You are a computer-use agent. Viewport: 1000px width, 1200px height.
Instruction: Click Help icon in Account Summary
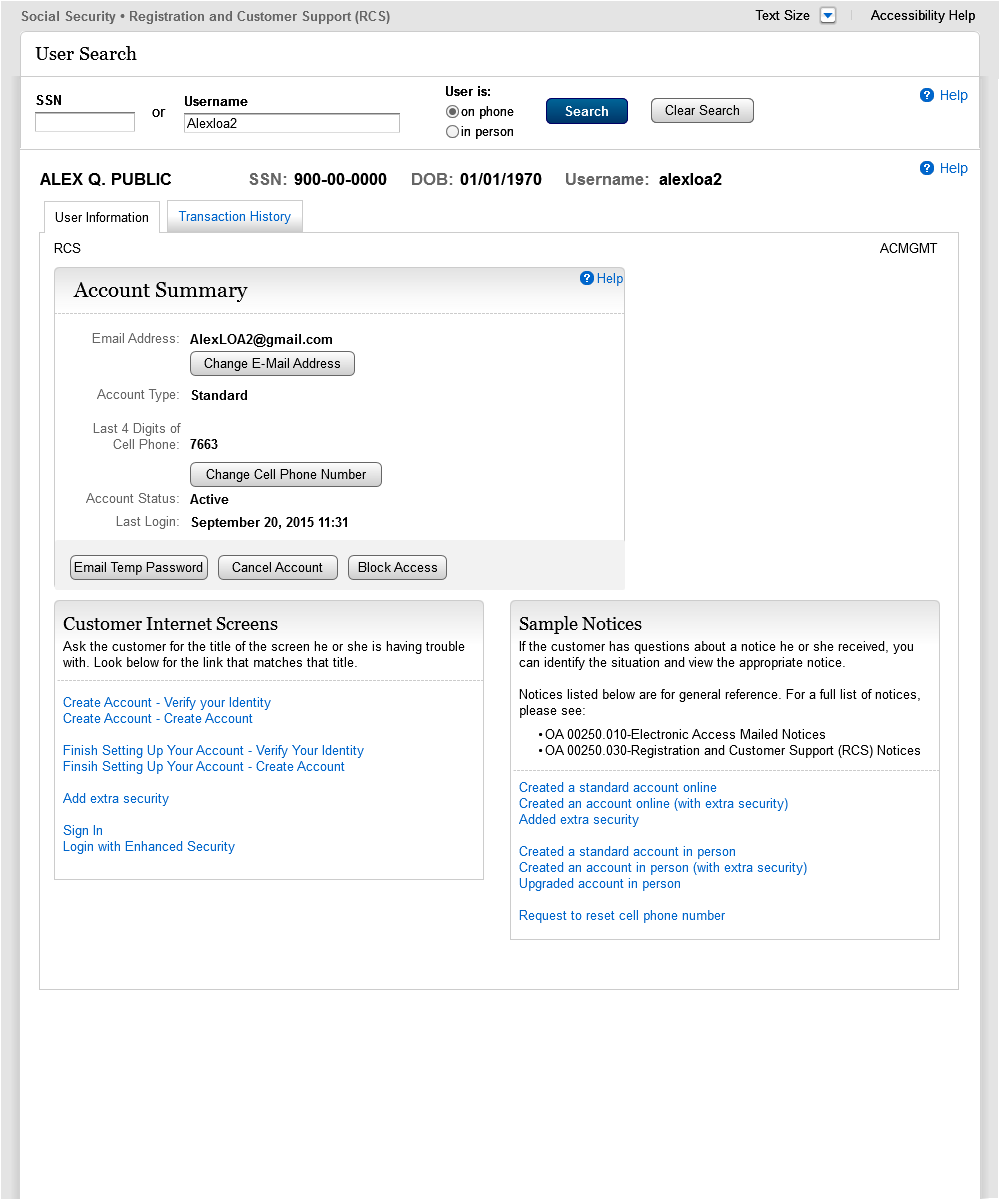587,278
